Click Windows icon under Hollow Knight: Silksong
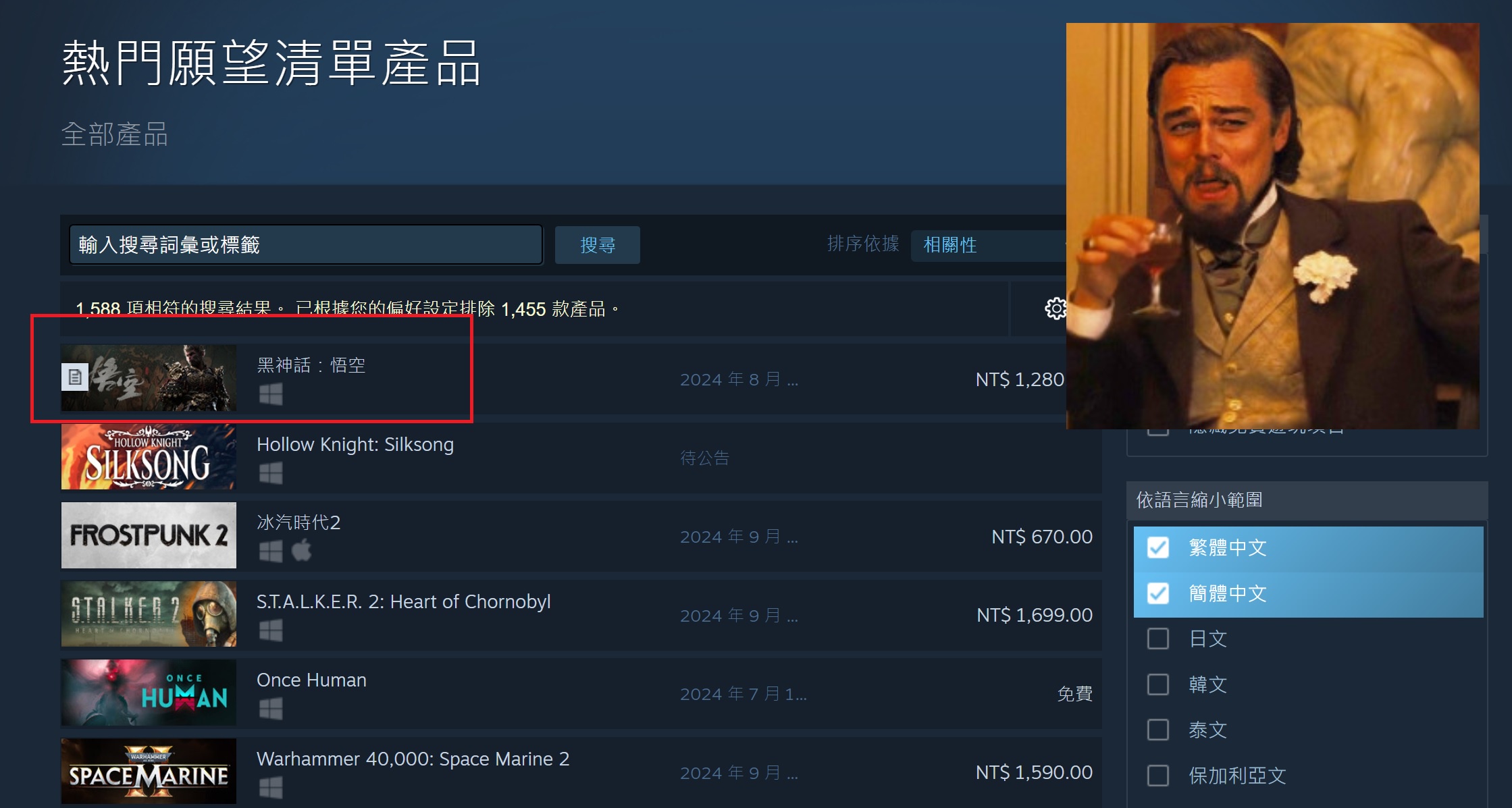 (271, 473)
